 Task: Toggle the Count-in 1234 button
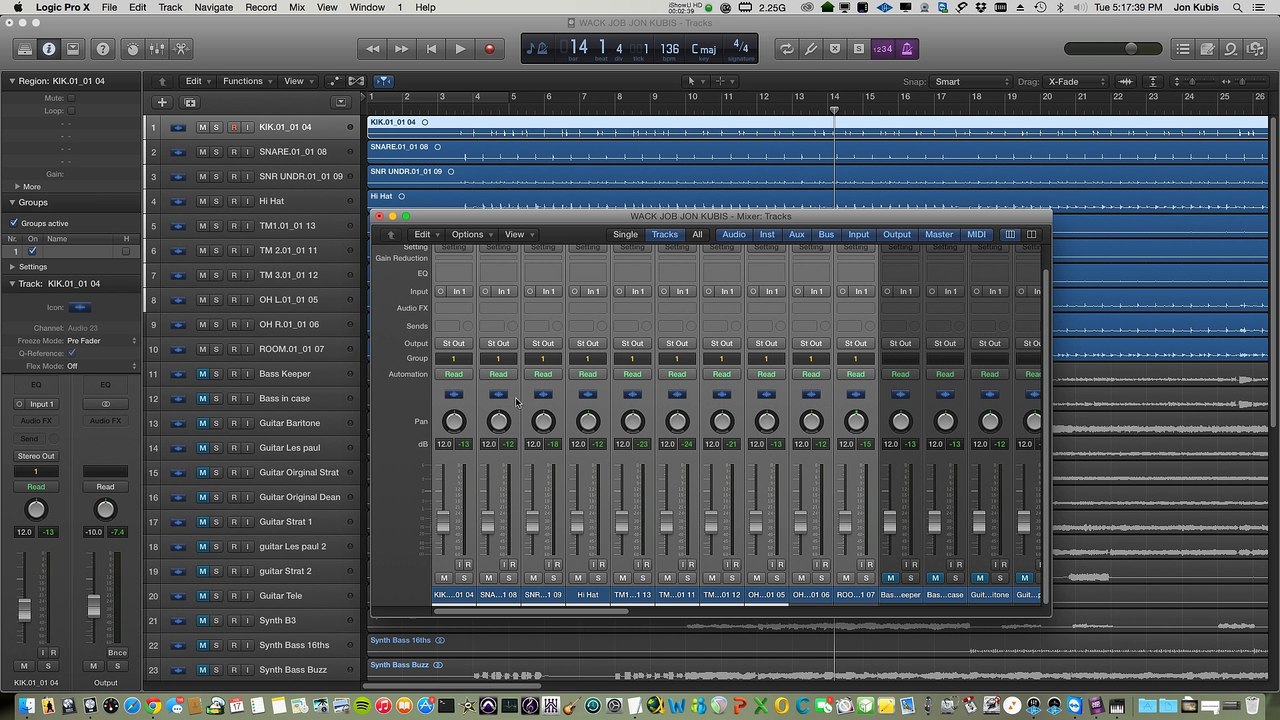click(x=883, y=48)
